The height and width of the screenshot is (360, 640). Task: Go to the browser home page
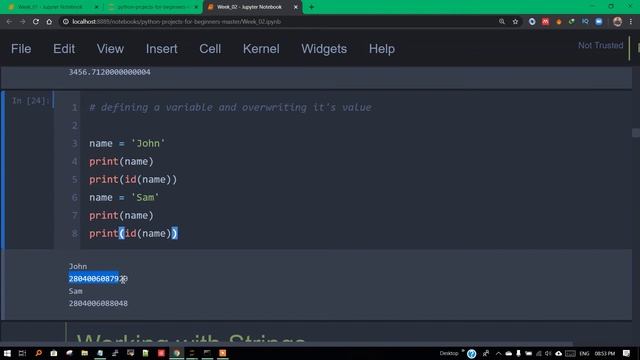pos(49,22)
